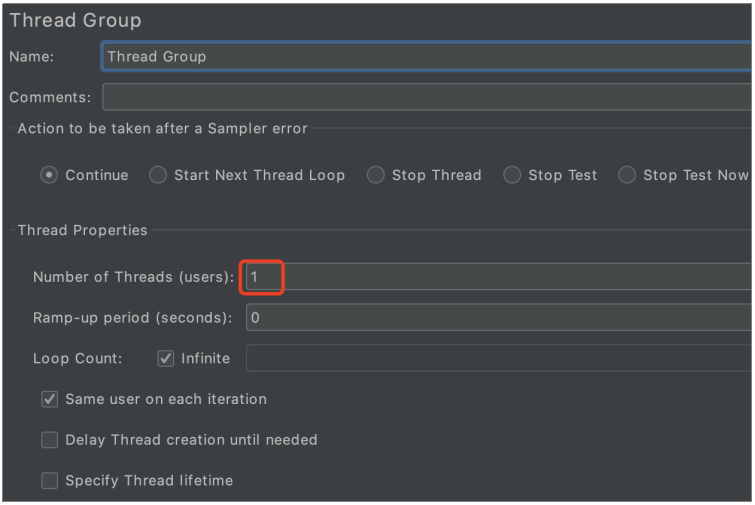Click the Sampler error action section label
The height and width of the screenshot is (505, 755).
coord(162,129)
